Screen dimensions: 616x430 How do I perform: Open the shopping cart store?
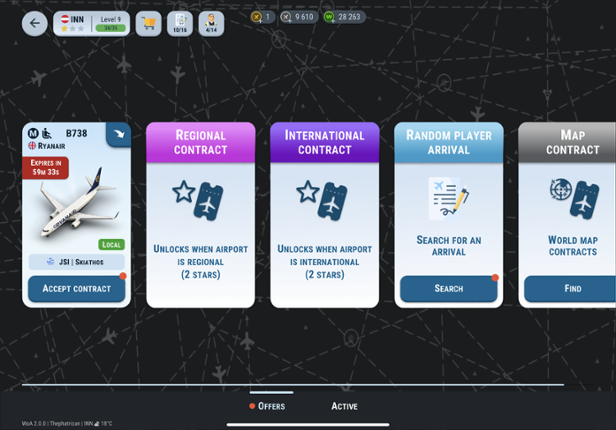click(148, 23)
